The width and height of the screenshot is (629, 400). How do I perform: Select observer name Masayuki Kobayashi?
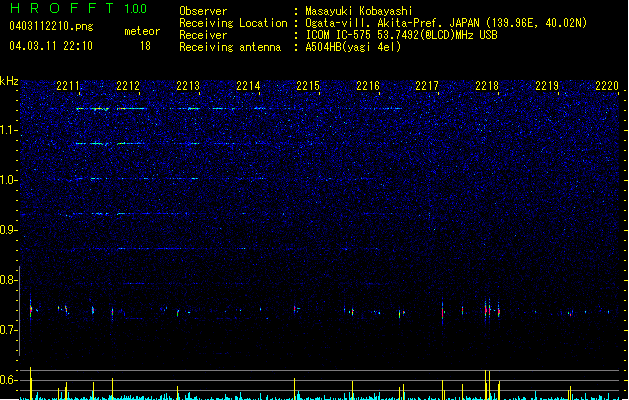pos(359,11)
